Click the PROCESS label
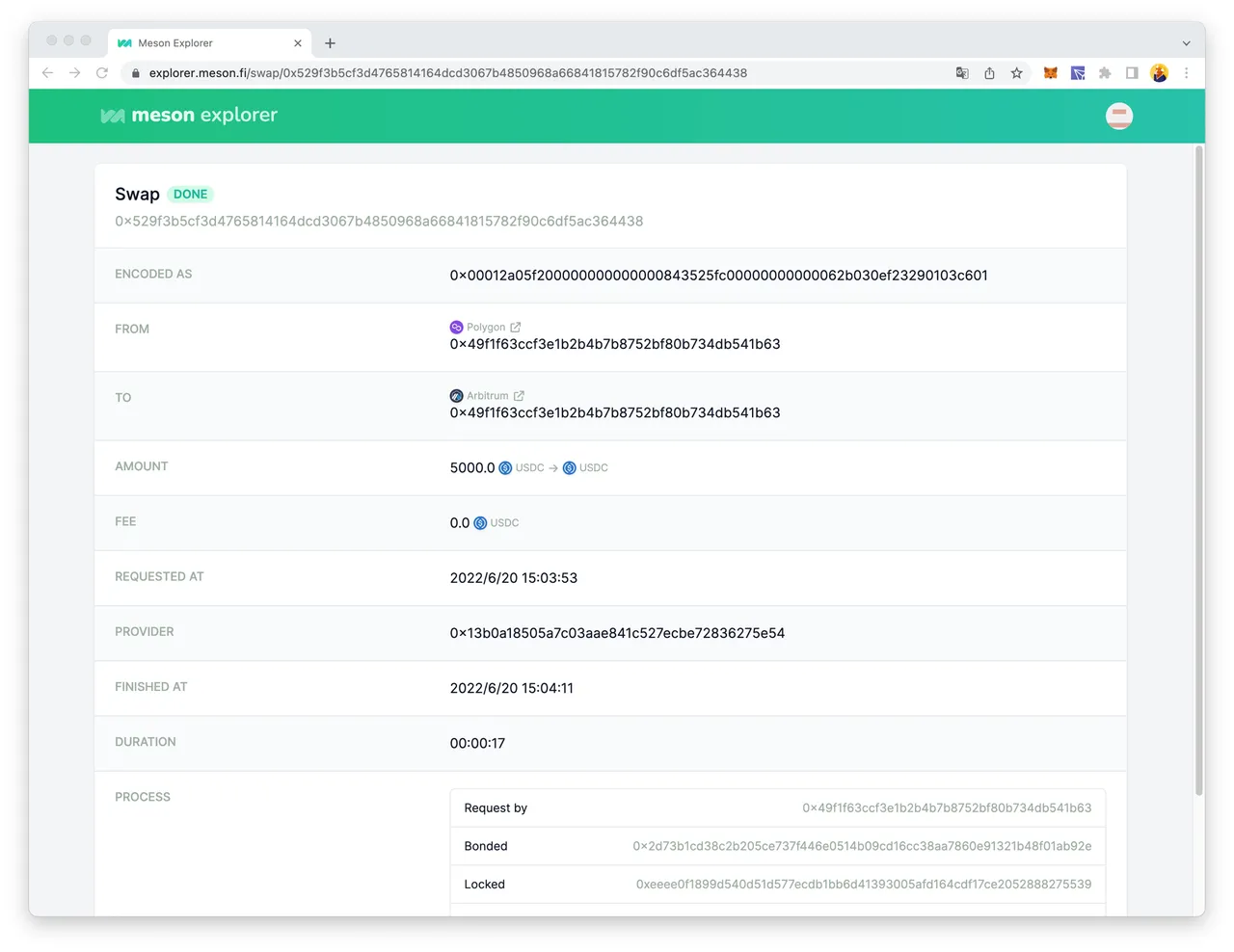The width and height of the screenshot is (1234, 952). tap(143, 797)
